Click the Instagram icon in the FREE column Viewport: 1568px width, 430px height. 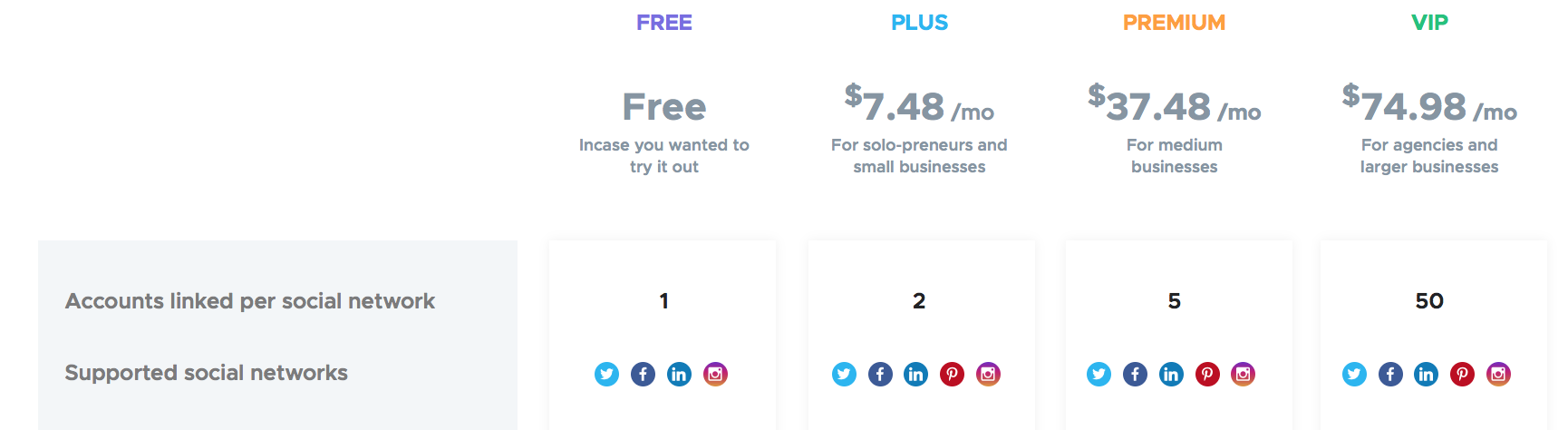point(716,374)
